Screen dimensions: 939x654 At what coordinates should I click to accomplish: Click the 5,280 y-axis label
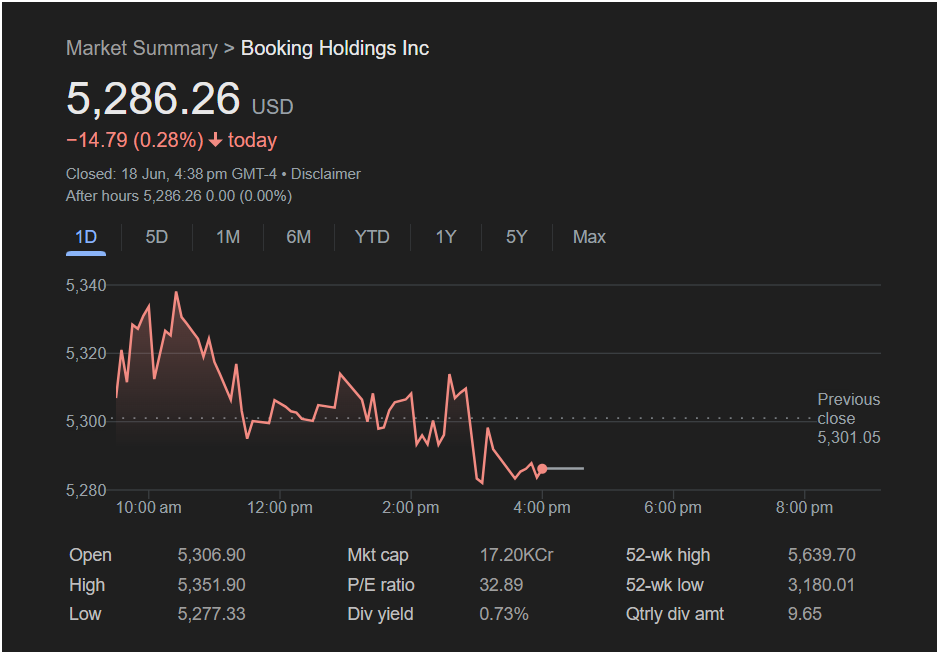pyautogui.click(x=86, y=490)
